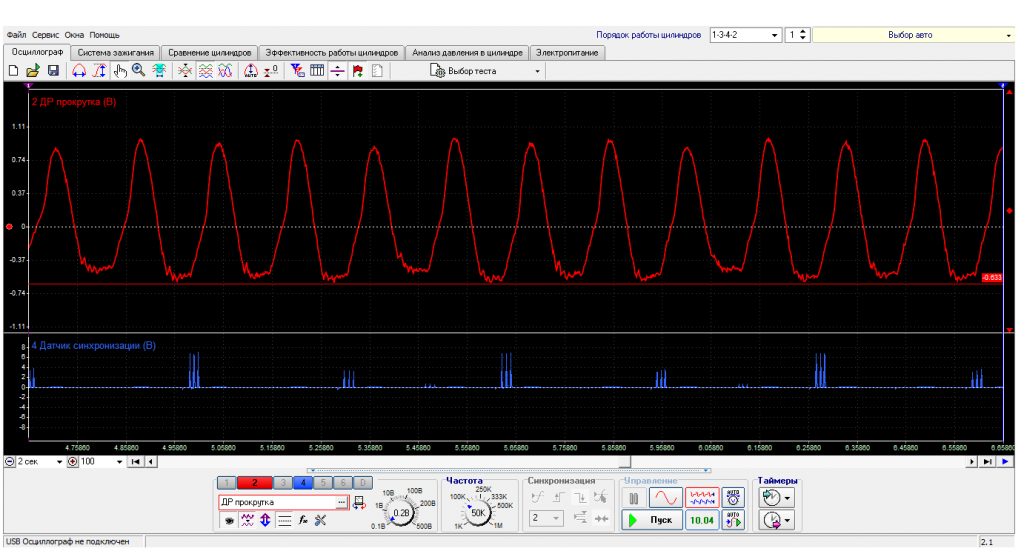
Task: Switch to Электропитание tab
Action: pos(567,53)
